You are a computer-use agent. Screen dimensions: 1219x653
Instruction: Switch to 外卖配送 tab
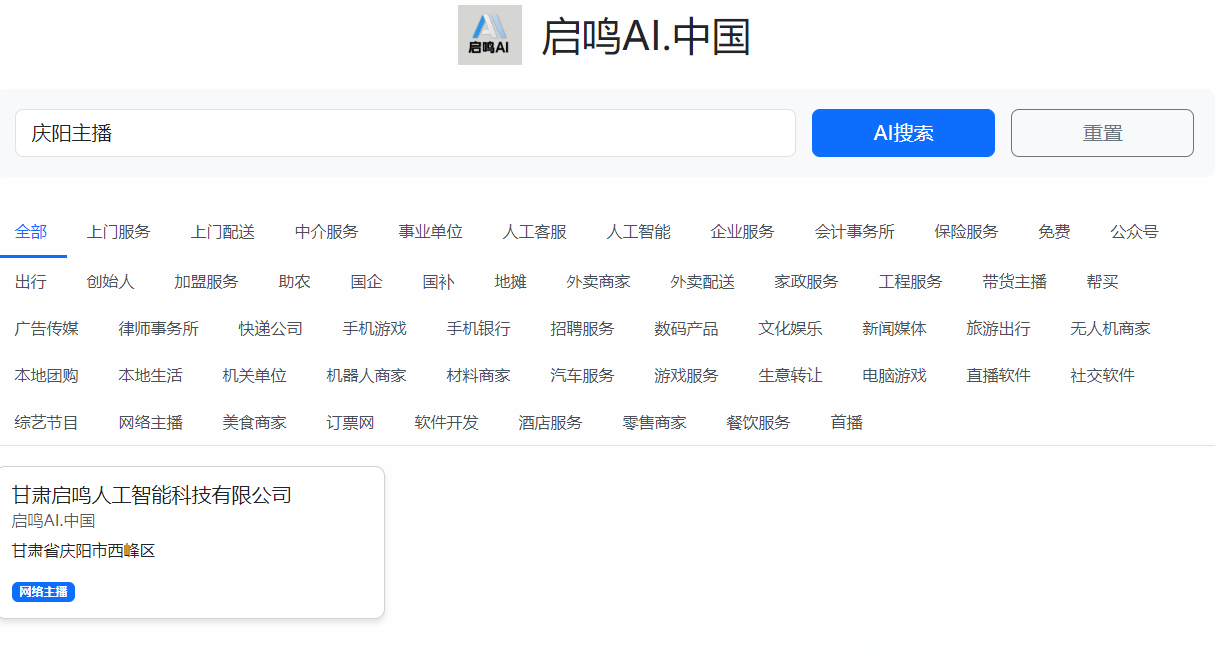pos(703,282)
